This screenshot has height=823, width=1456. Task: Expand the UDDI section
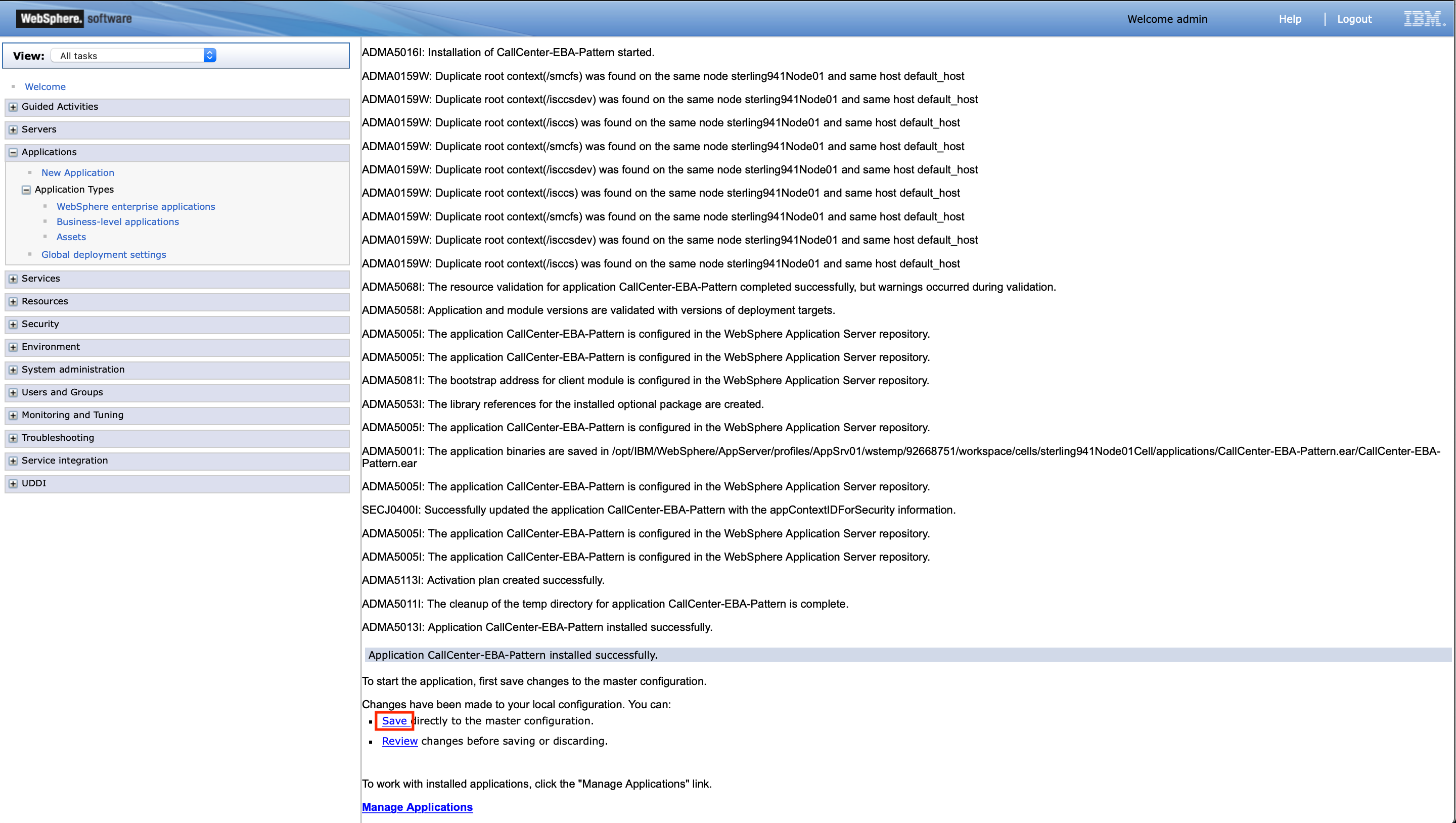[x=13, y=483]
